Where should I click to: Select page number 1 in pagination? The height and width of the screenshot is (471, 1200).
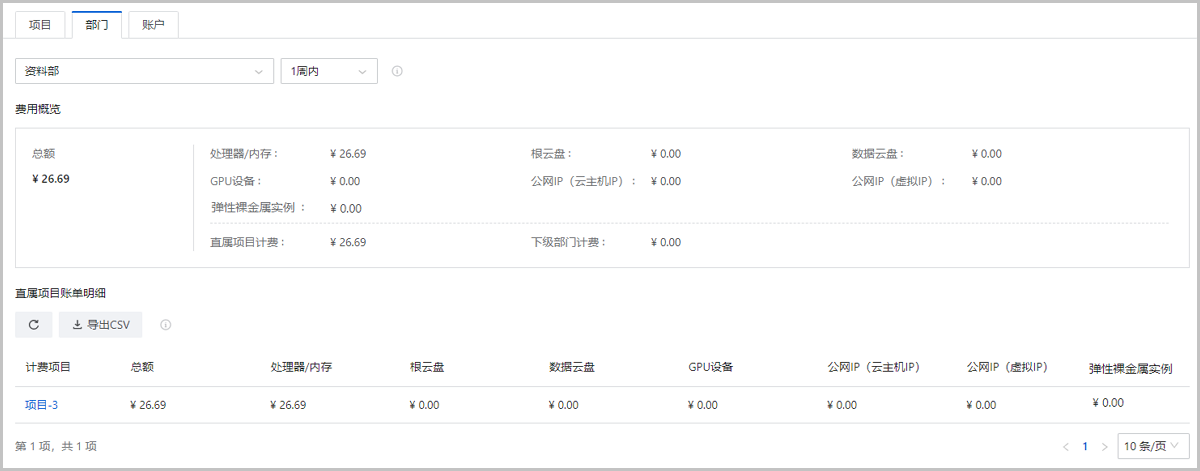pyautogui.click(x=1085, y=446)
